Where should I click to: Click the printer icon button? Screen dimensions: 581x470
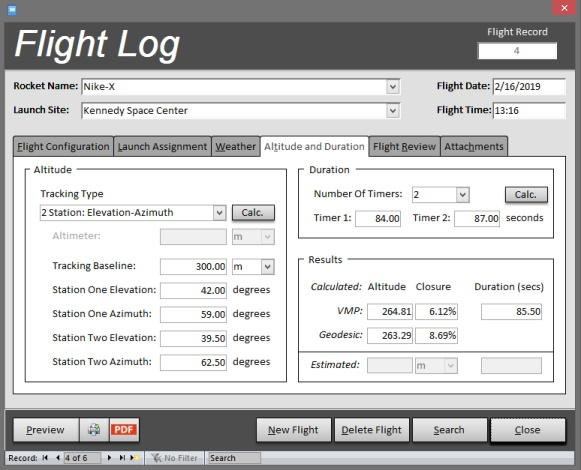(94, 430)
